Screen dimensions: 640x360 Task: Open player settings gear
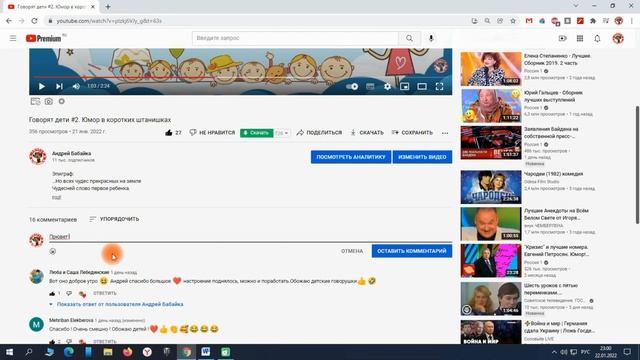click(x=387, y=87)
